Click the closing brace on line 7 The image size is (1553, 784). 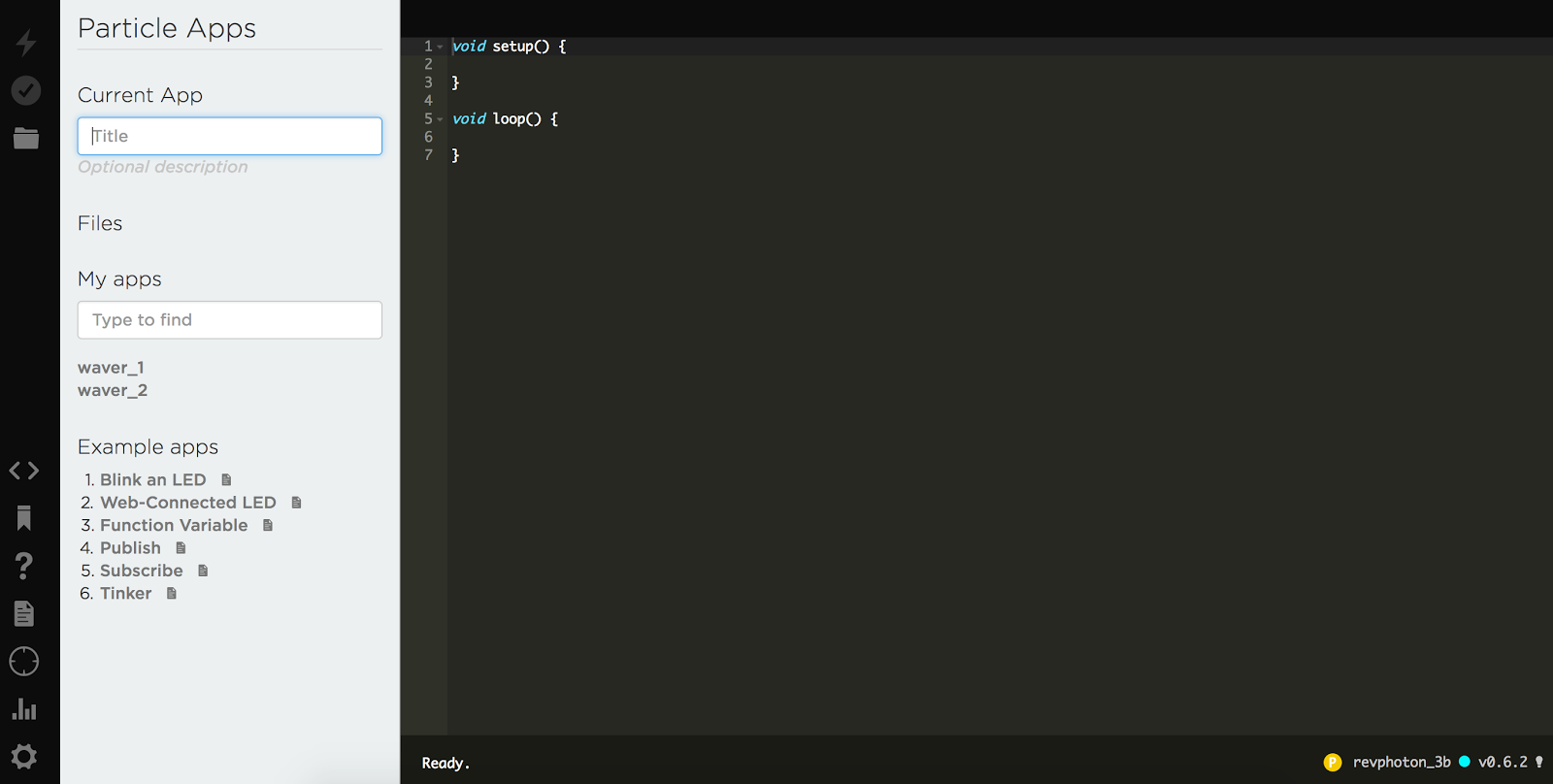point(455,155)
